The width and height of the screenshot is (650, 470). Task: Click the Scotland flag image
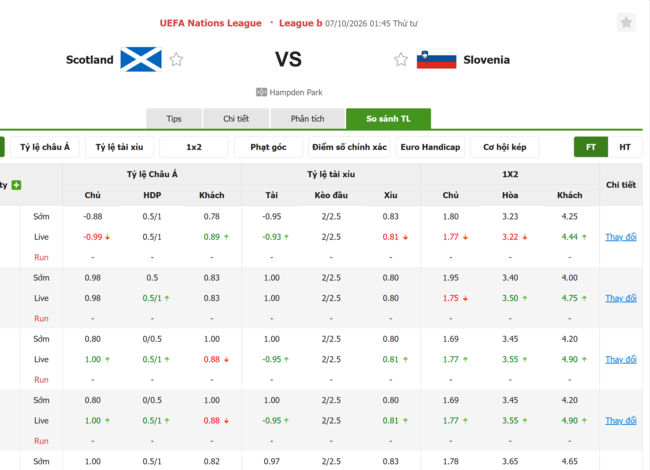point(141,59)
